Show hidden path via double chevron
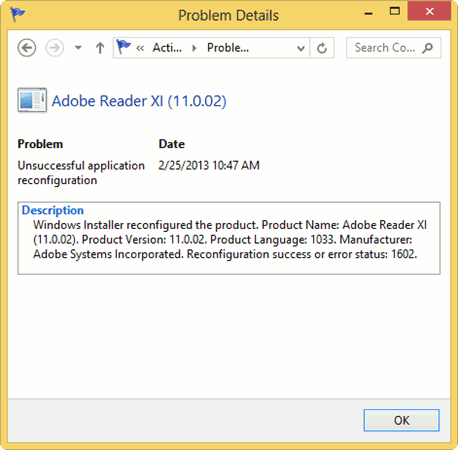Screen dimensions: 458x450 pos(140,48)
